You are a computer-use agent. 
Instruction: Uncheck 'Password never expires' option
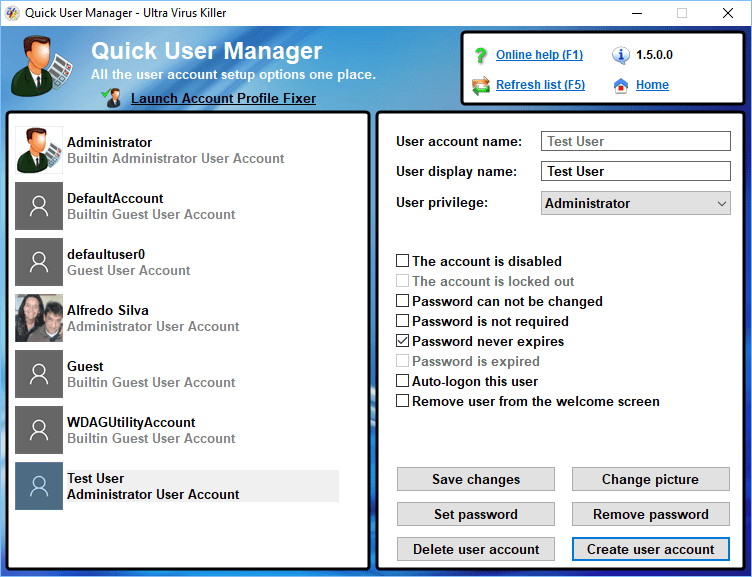tap(403, 341)
